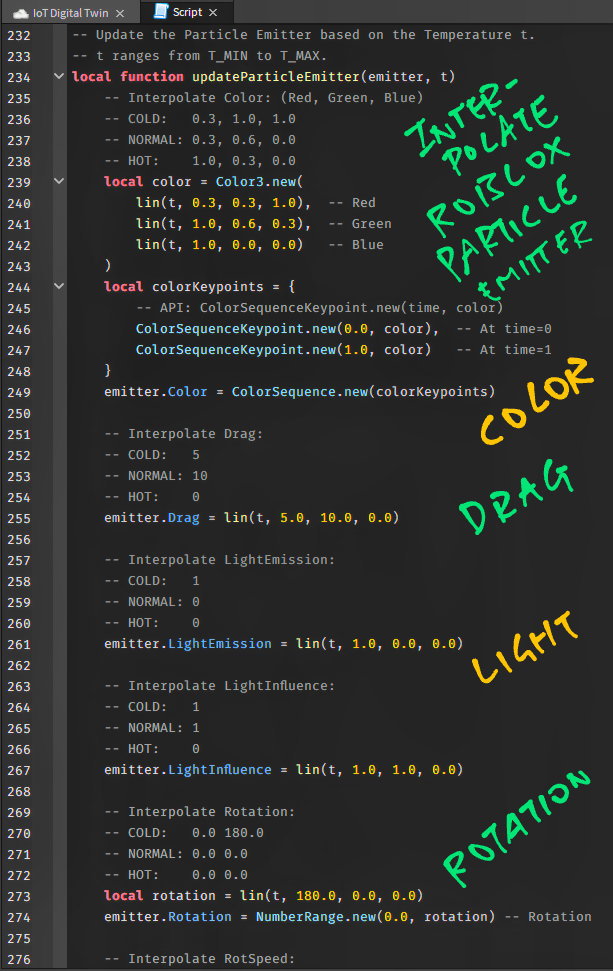
Task: Click the '-- t ranges from T_MIN to T_MAX.' comment
Action: (x=199, y=56)
